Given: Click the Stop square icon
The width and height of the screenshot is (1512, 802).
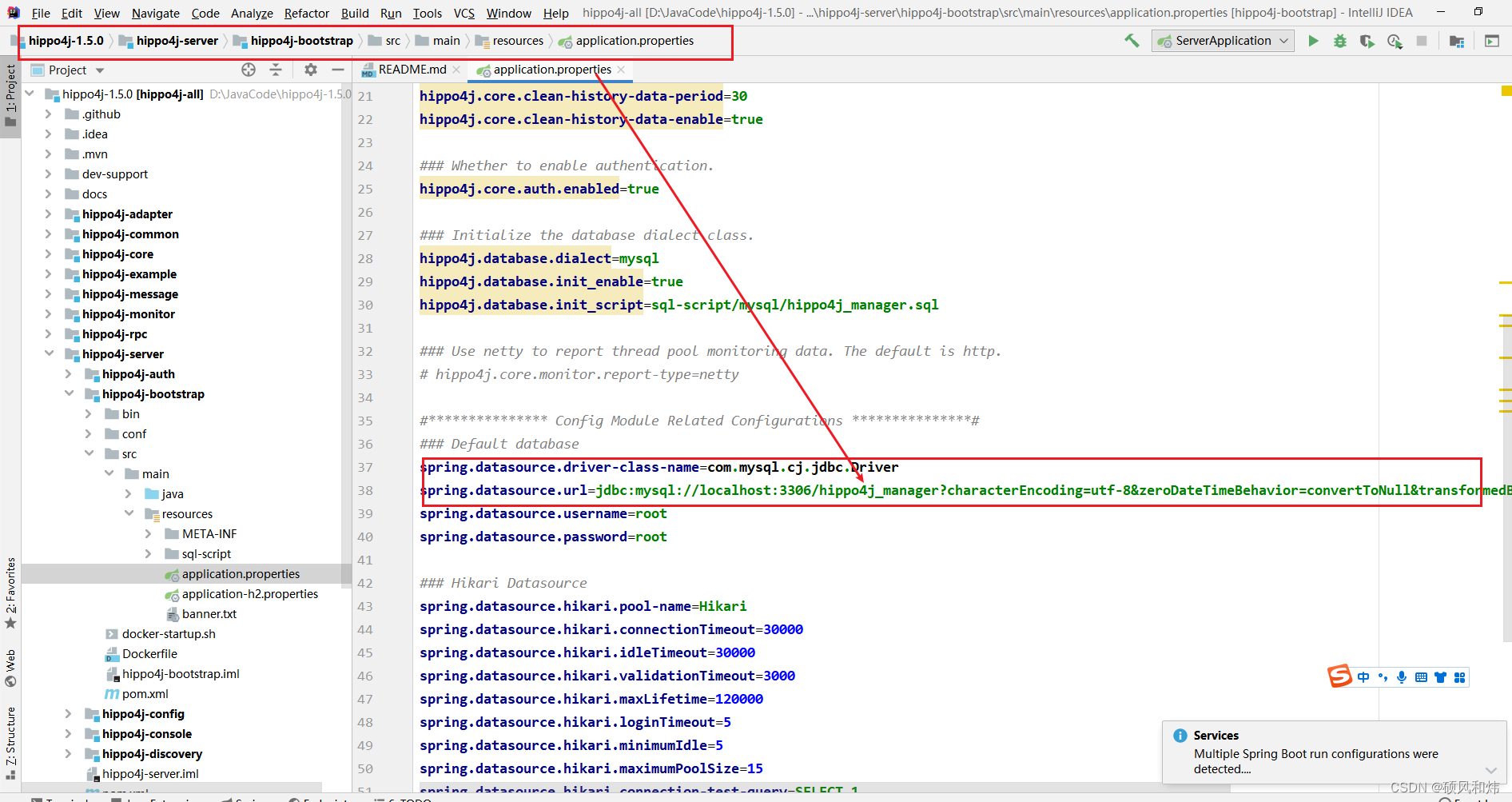Looking at the screenshot, I should 1422,41.
